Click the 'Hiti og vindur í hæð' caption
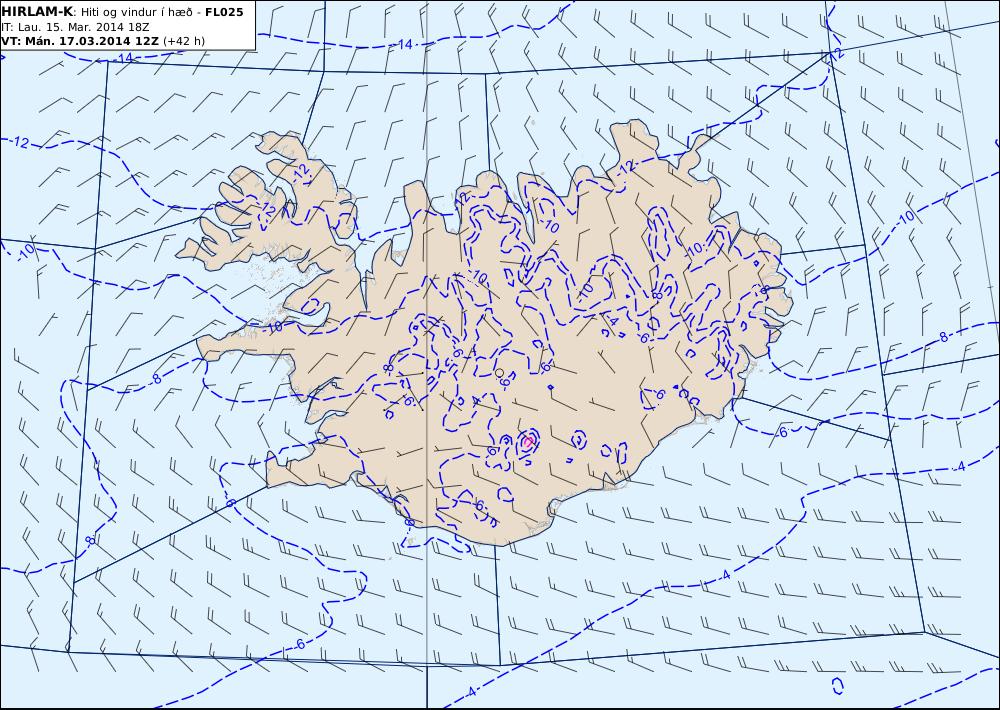Viewport: 1000px width, 710px height. [x=136, y=12]
